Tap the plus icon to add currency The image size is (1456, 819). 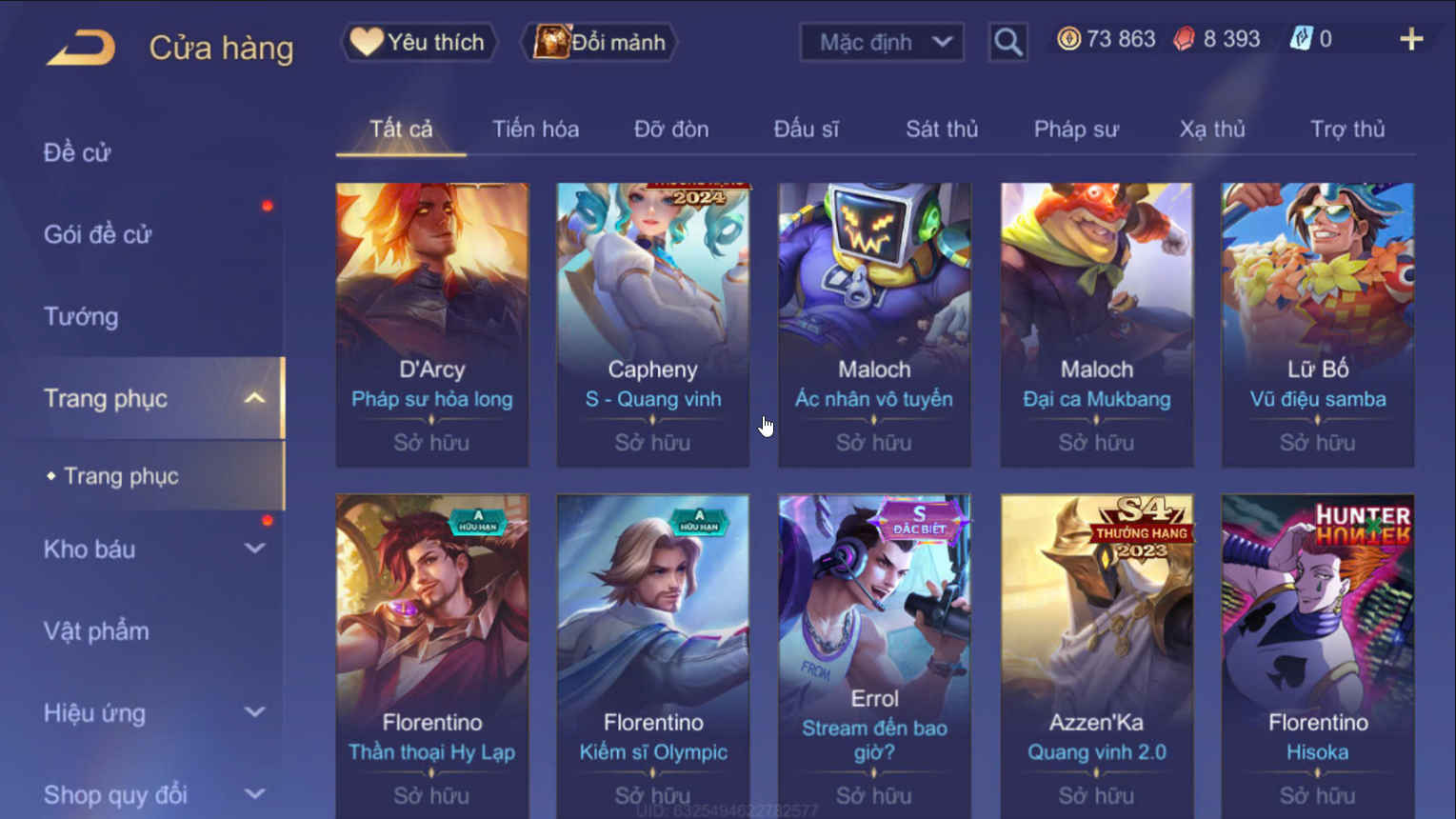pyautogui.click(x=1411, y=39)
